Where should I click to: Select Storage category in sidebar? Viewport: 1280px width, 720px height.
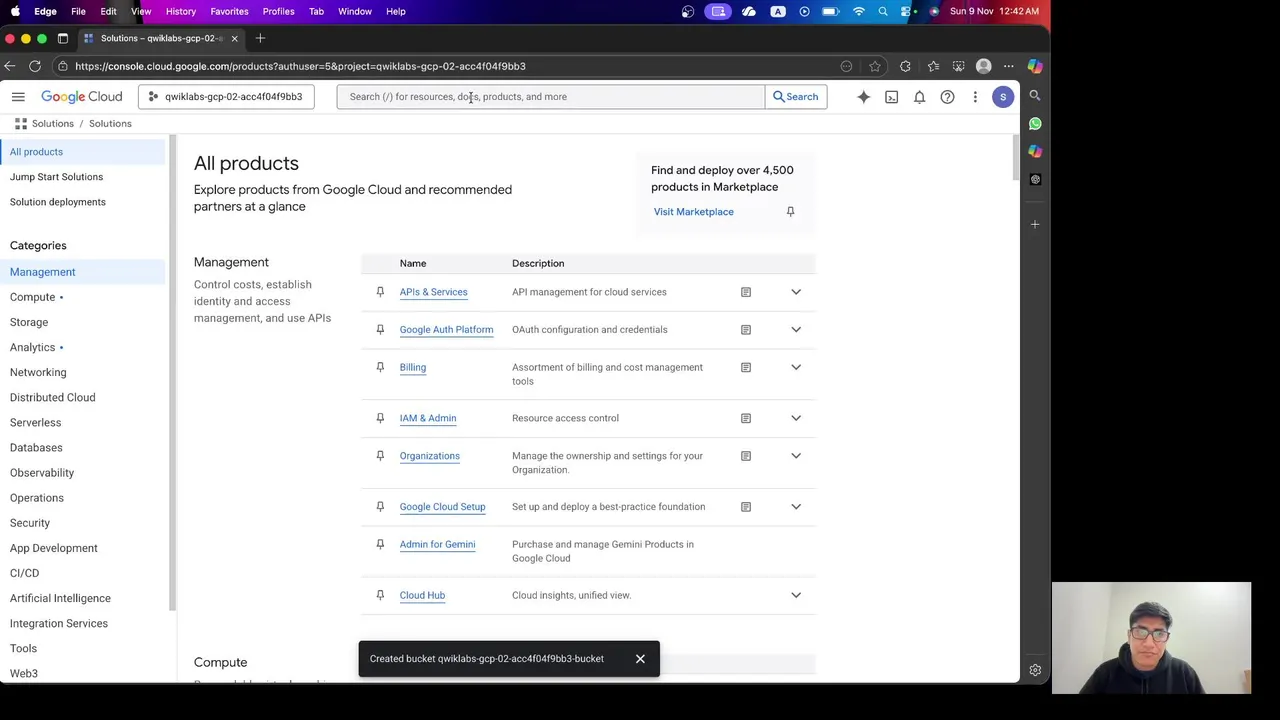[29, 322]
